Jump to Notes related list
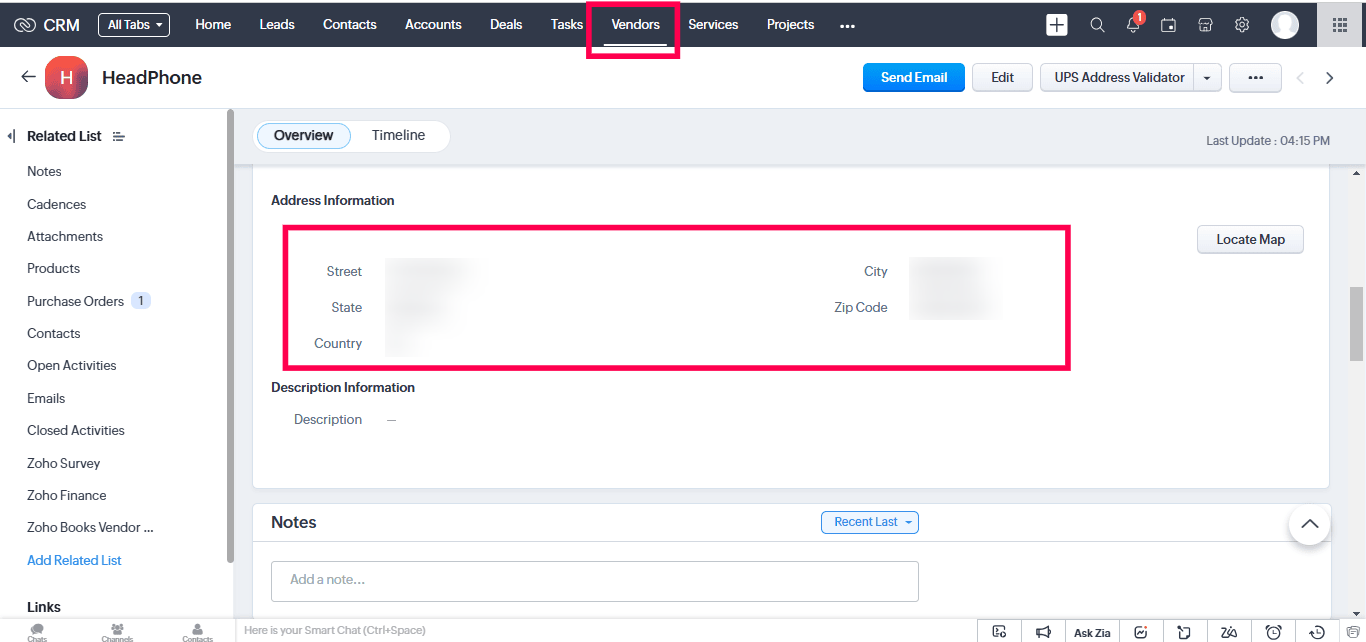Image resolution: width=1366 pixels, height=642 pixels. point(44,172)
